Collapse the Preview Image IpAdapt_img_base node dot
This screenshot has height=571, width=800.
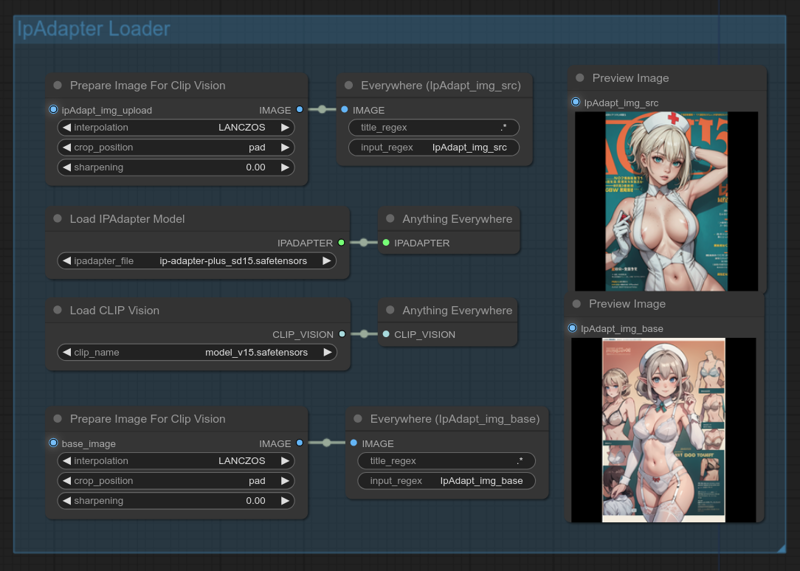pos(577,304)
